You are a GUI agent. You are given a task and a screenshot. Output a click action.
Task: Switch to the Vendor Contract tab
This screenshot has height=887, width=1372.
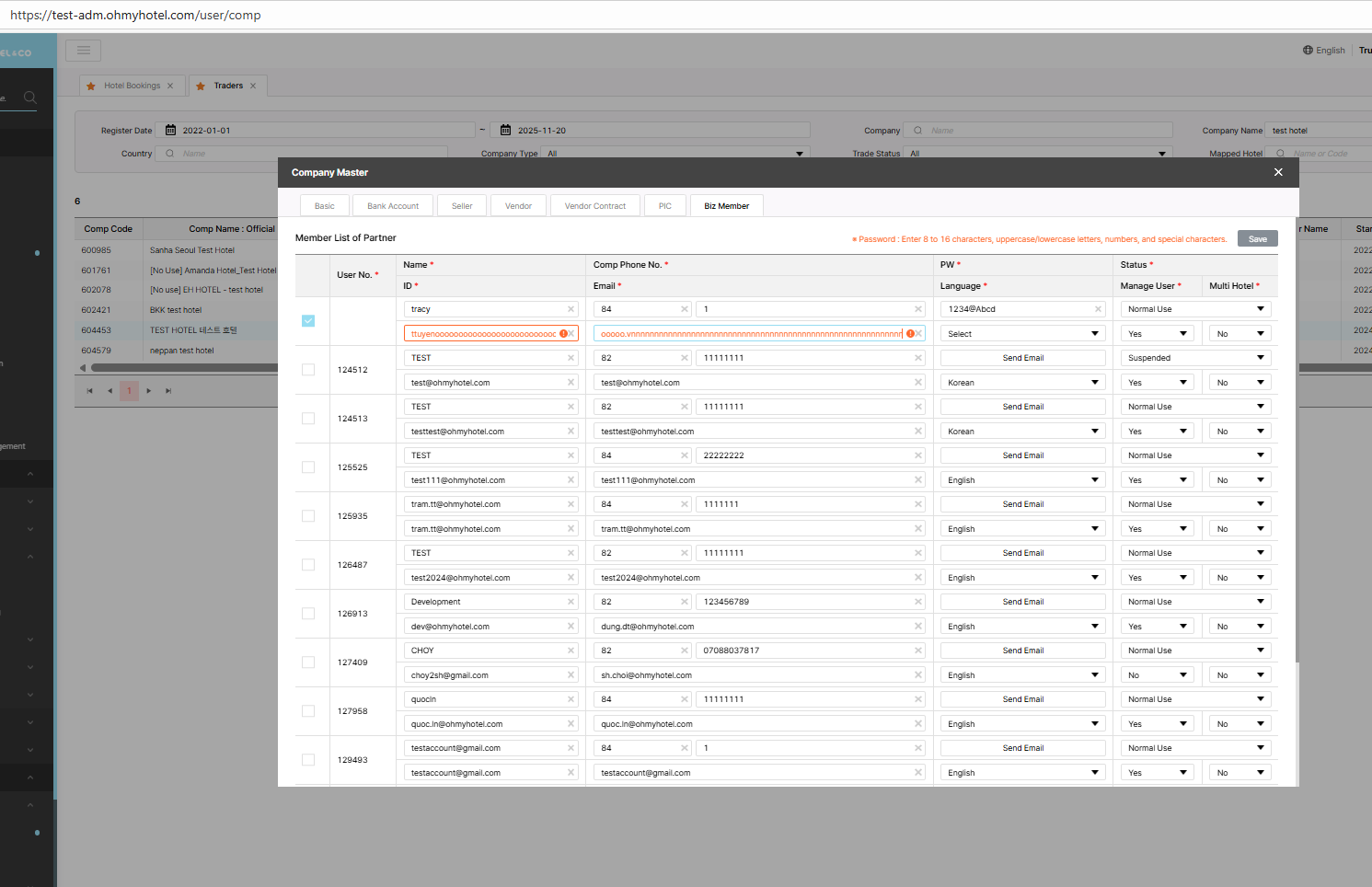594,206
